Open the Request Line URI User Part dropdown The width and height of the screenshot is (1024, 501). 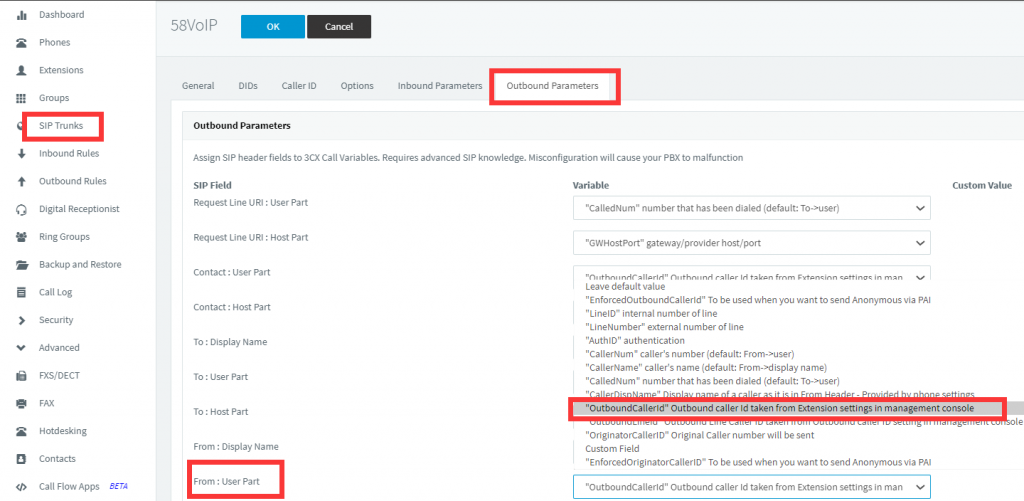click(751, 208)
